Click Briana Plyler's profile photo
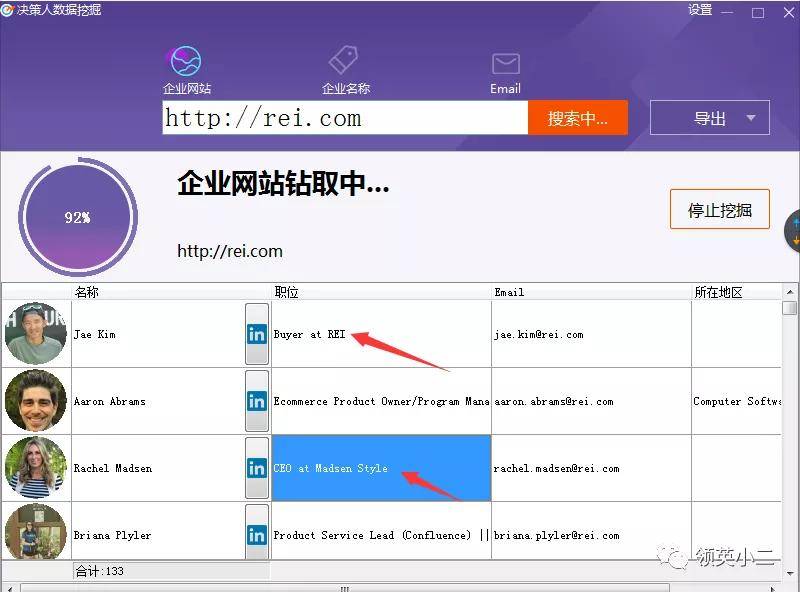This screenshot has height=592, width=800. click(36, 531)
